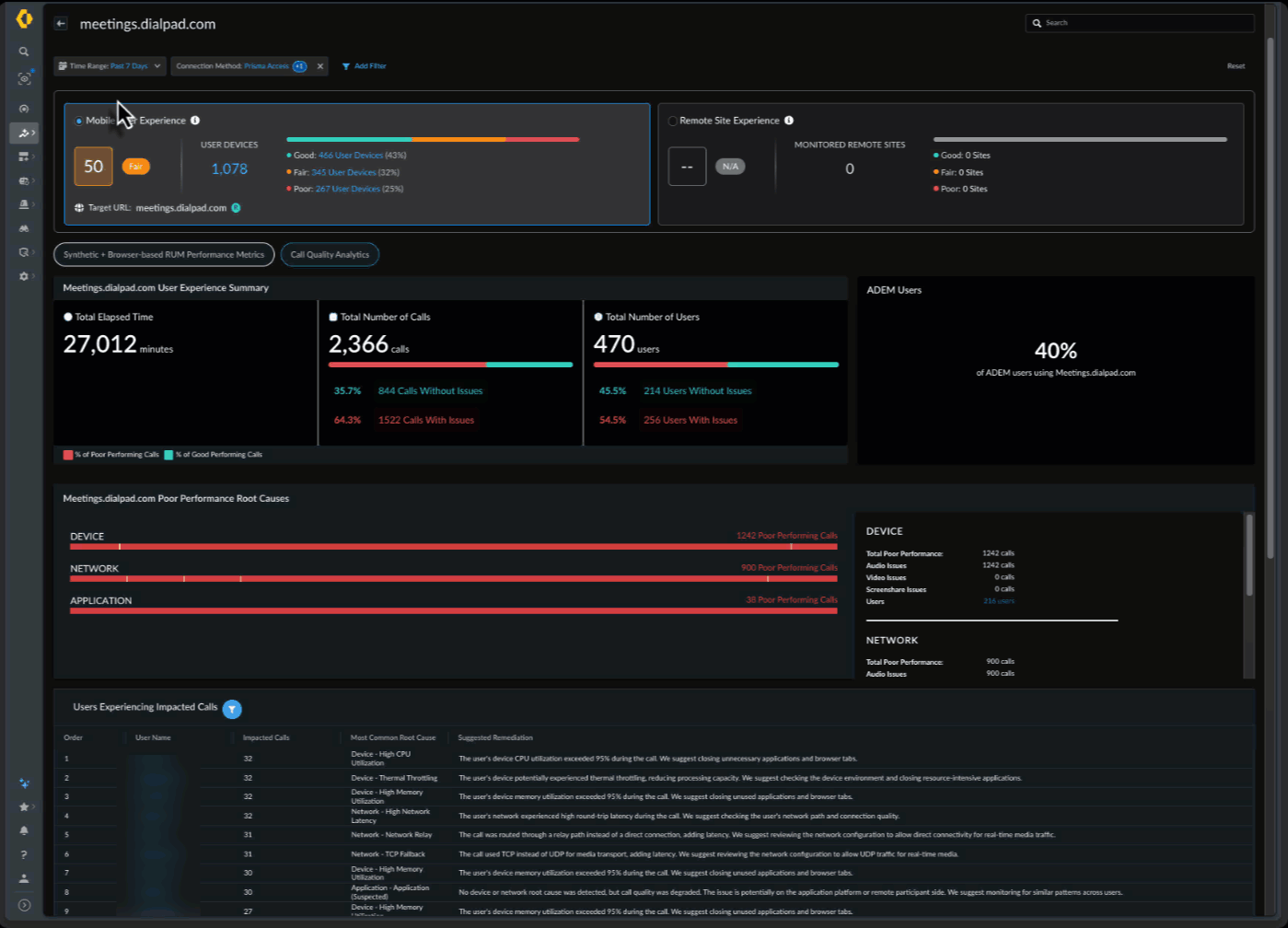Open the help question mark icon

24,854
